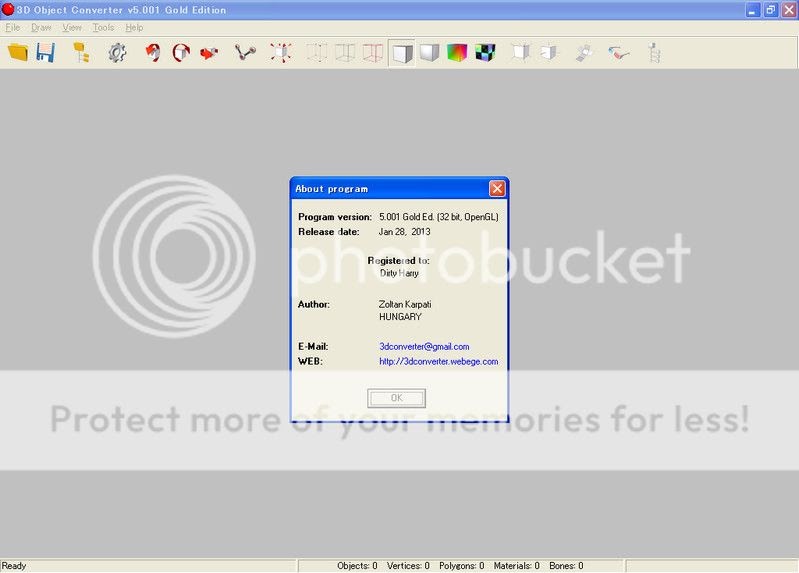Click the 'Ready' status bar text
The height and width of the screenshot is (573, 799).
pos(14,566)
